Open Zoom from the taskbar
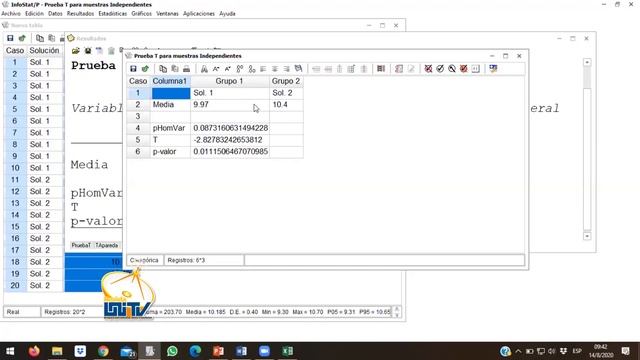 tap(264, 351)
